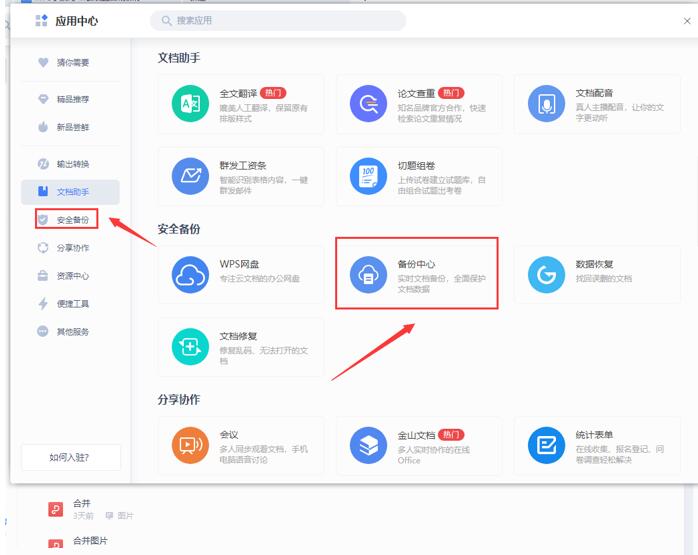The image size is (698, 555).
Task: Select the 文档助手 sidebar item
Action: (x=70, y=192)
